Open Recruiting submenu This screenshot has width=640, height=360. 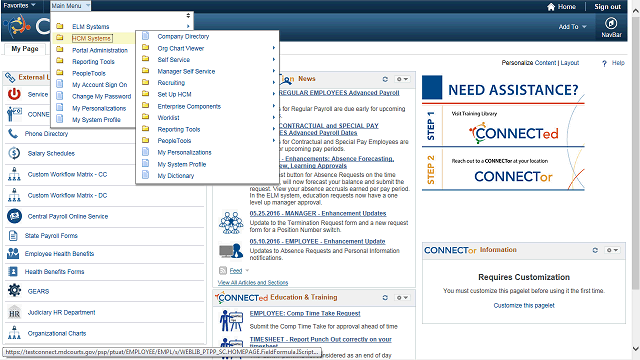coord(171,83)
